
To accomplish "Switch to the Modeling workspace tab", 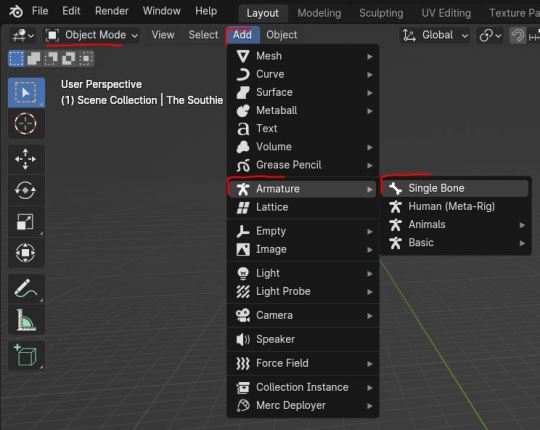I will (319, 13).
